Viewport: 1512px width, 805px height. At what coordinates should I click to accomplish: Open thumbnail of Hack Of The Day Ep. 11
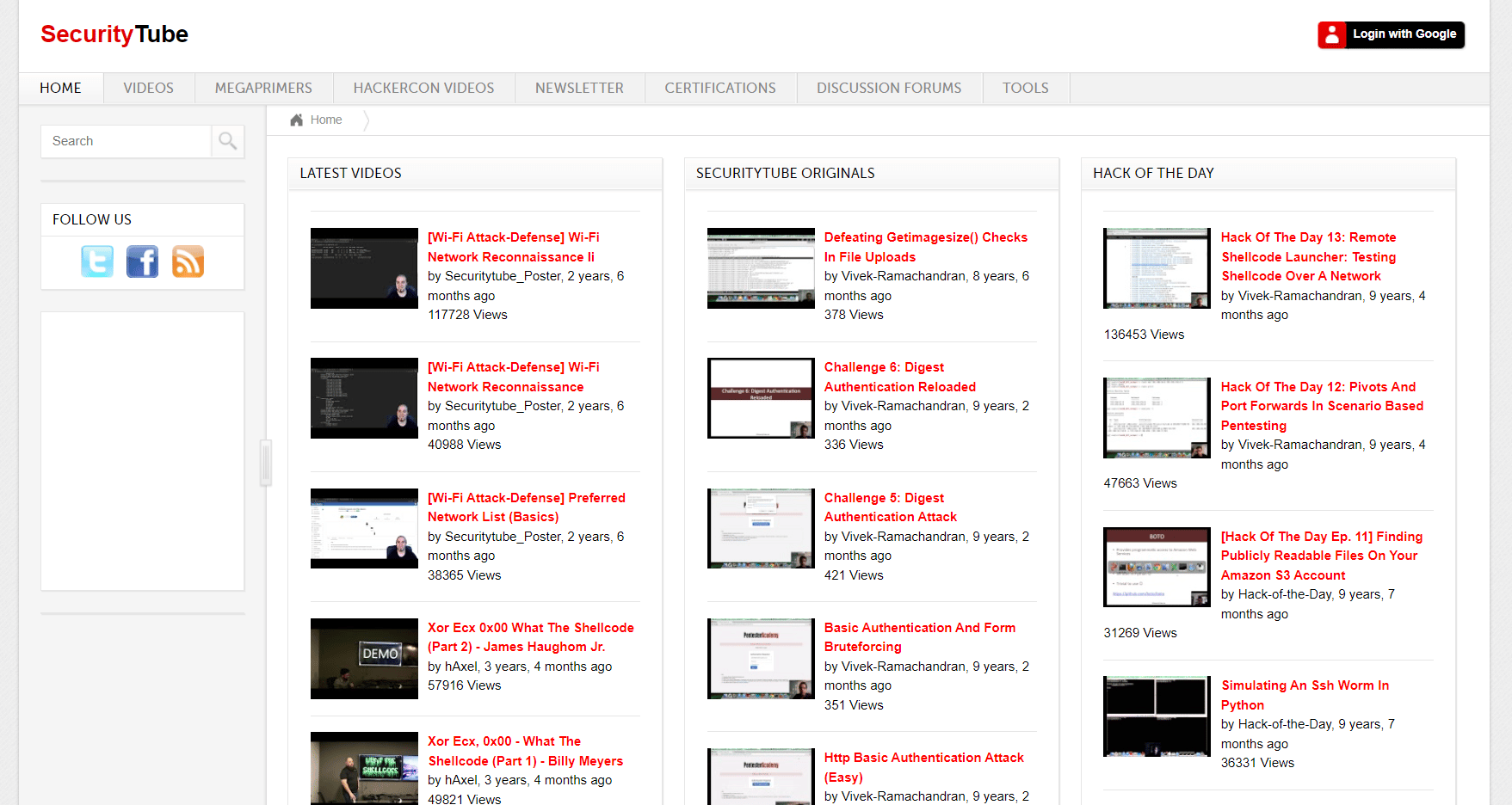click(1157, 568)
